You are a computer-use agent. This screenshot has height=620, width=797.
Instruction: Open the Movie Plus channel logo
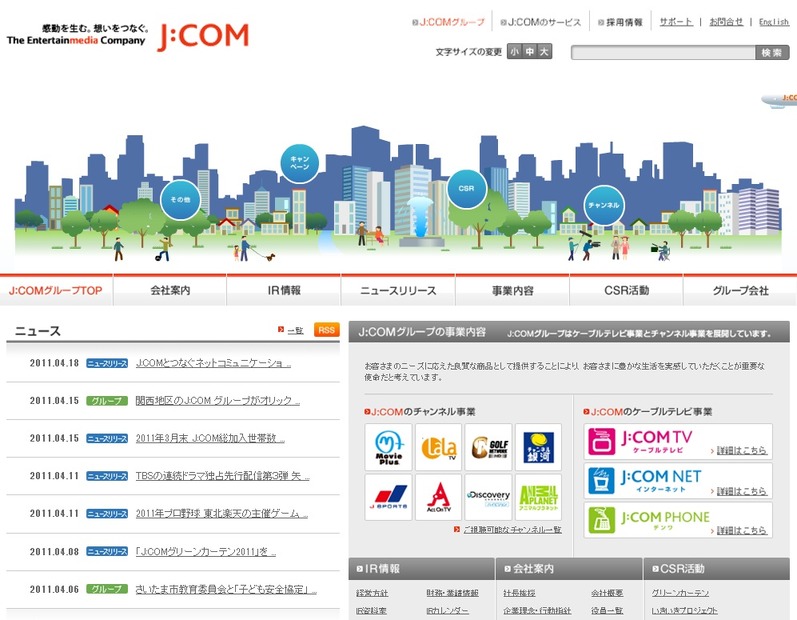[x=388, y=447]
